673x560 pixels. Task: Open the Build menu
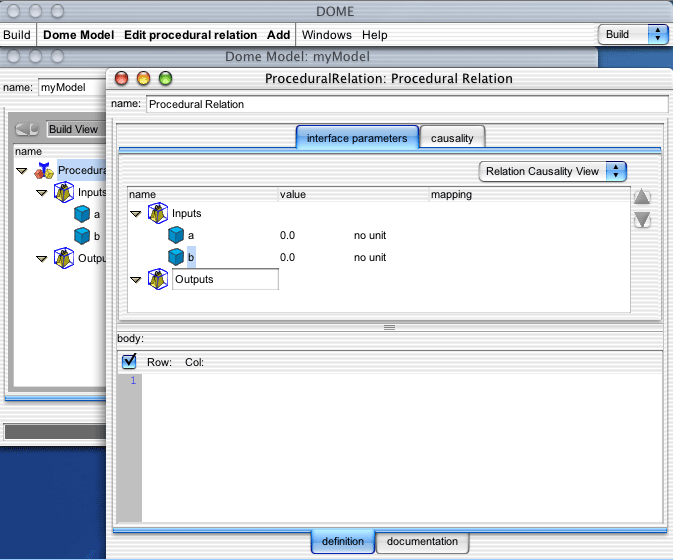(x=17, y=35)
